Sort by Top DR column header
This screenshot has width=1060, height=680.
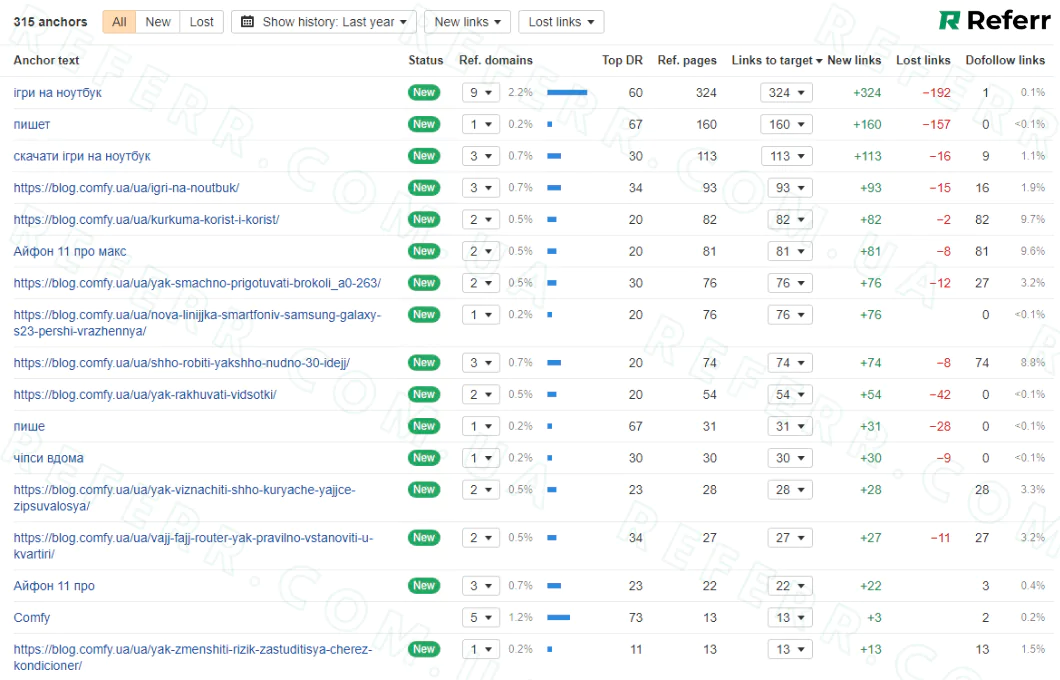point(622,60)
